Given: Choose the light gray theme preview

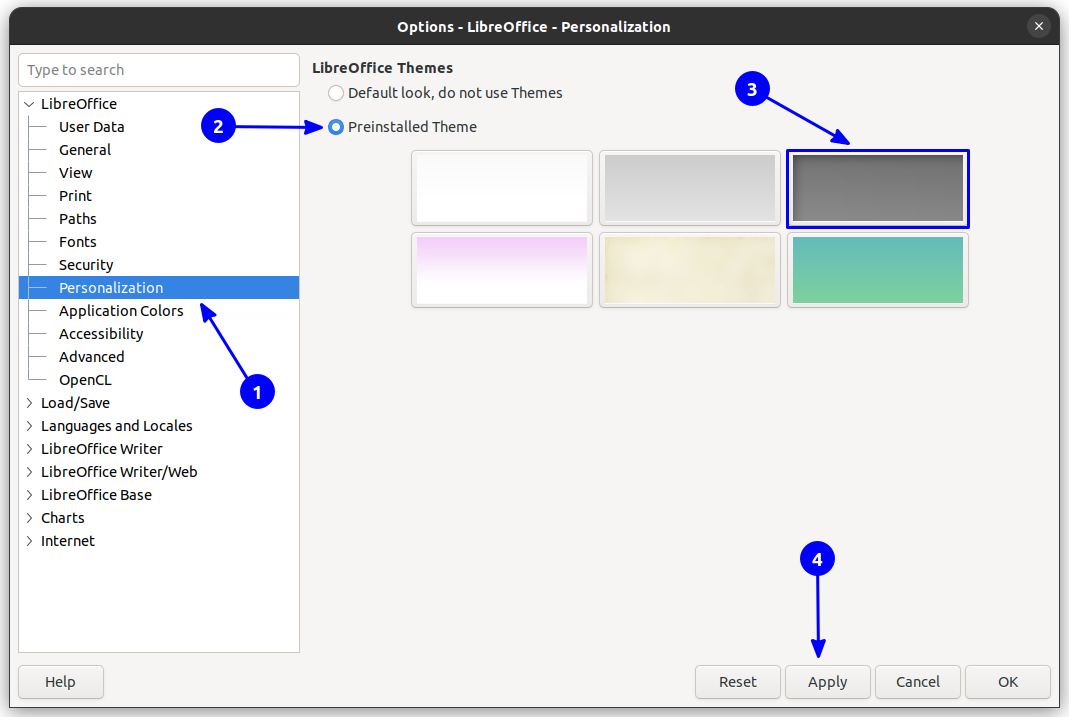Looking at the screenshot, I should tap(689, 188).
